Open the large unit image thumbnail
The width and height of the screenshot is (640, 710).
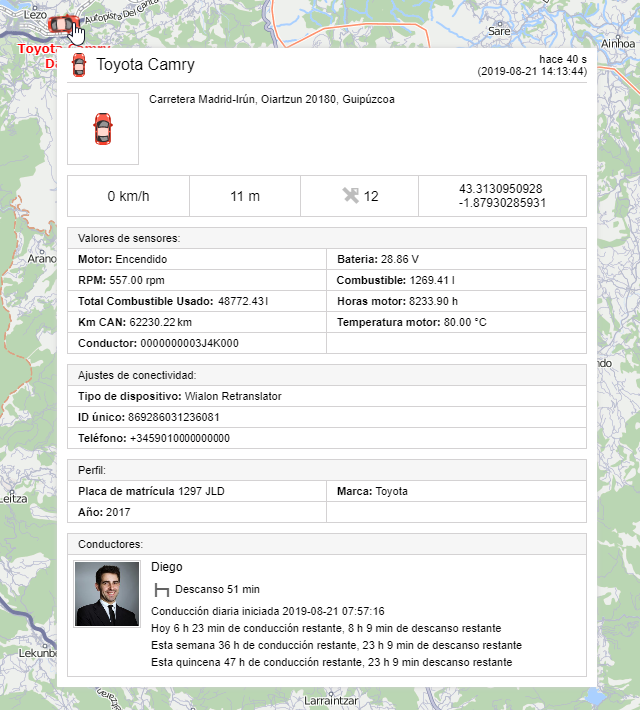click(103, 129)
